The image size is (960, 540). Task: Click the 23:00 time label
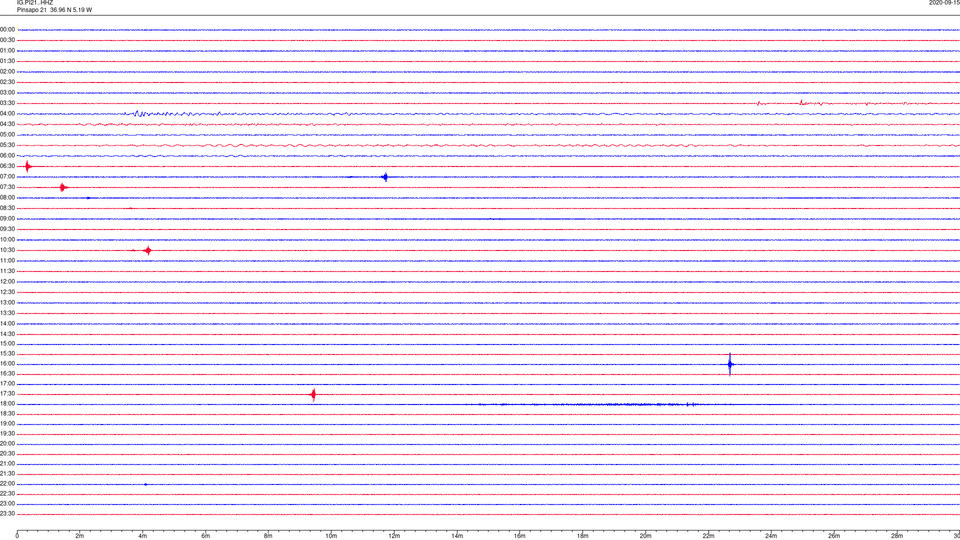click(8, 504)
